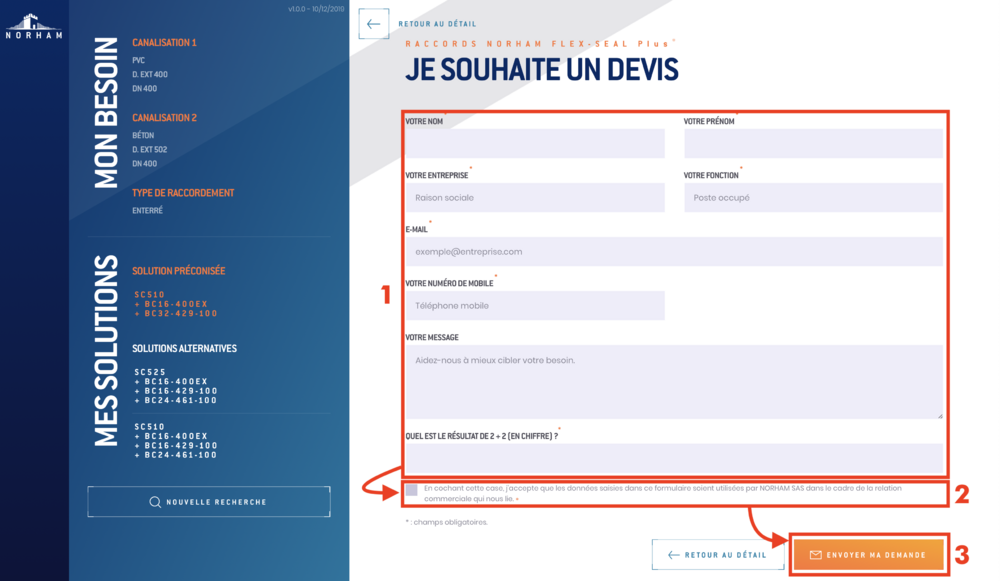
Task: Click the magnifier icon in Nouvelle Recherche
Action: coord(155,502)
